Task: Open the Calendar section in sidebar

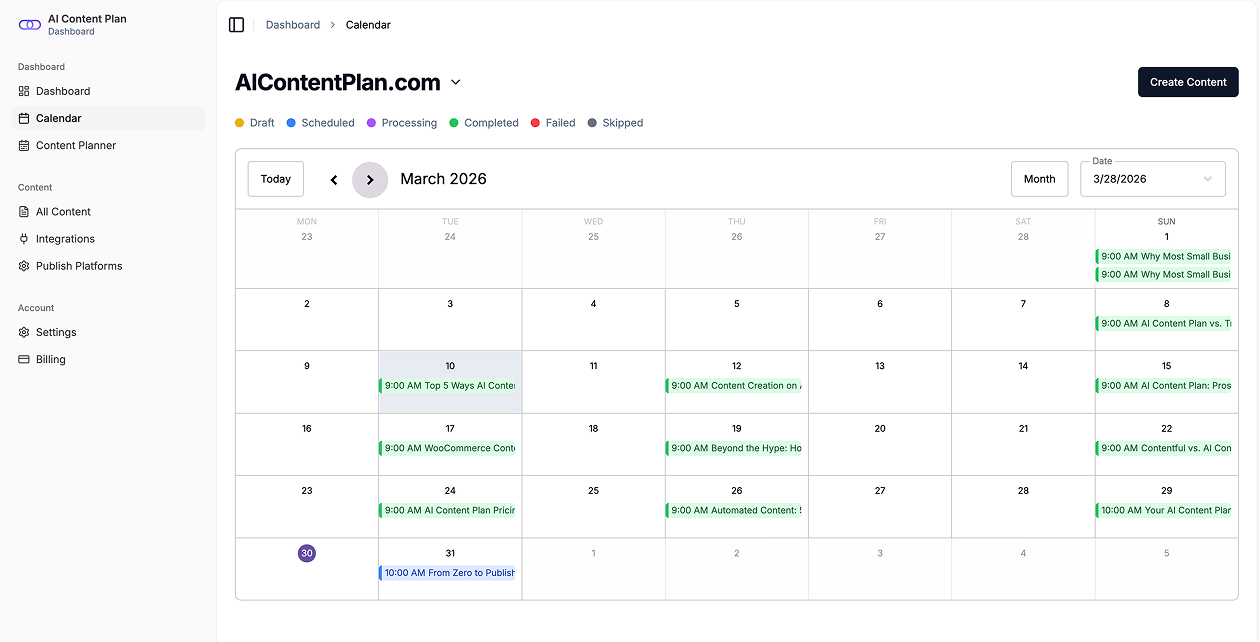Action: [60, 118]
